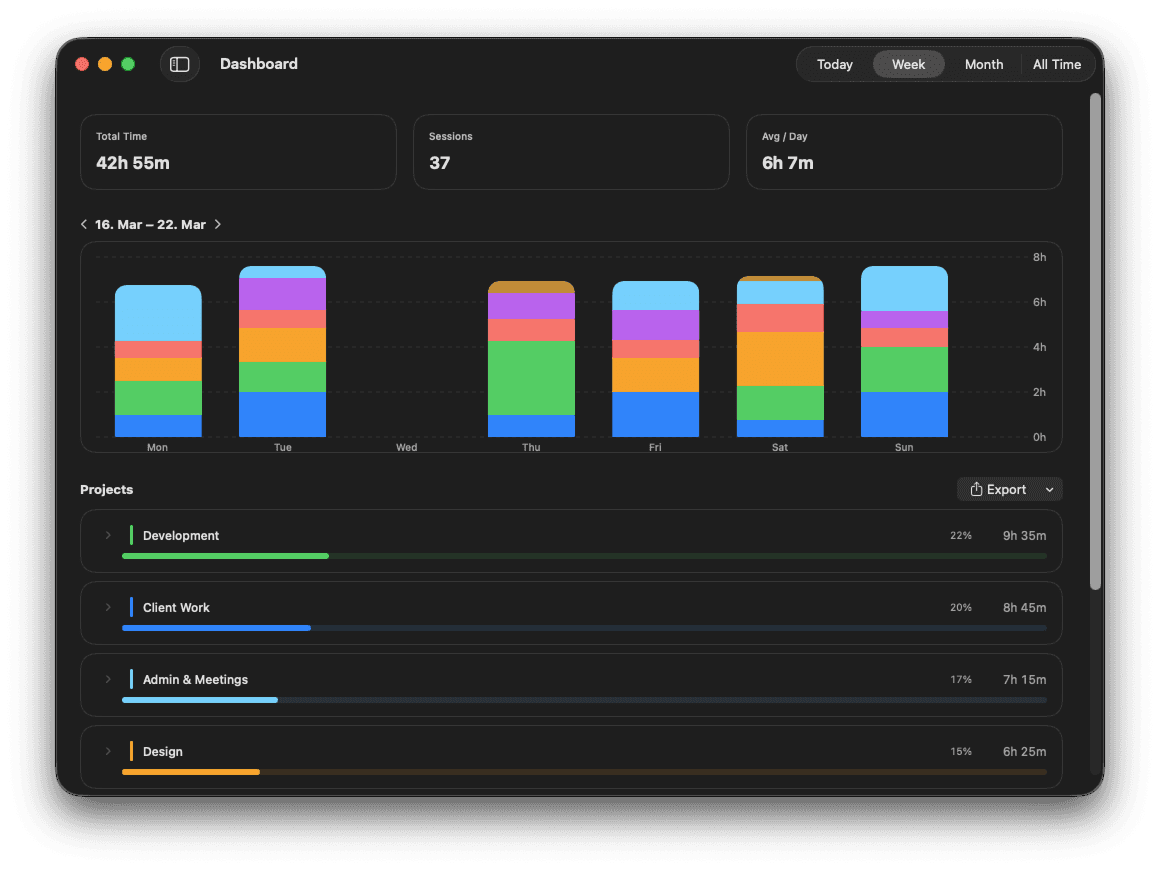Expand the Development project row
The height and width of the screenshot is (870, 1160).
coord(108,536)
